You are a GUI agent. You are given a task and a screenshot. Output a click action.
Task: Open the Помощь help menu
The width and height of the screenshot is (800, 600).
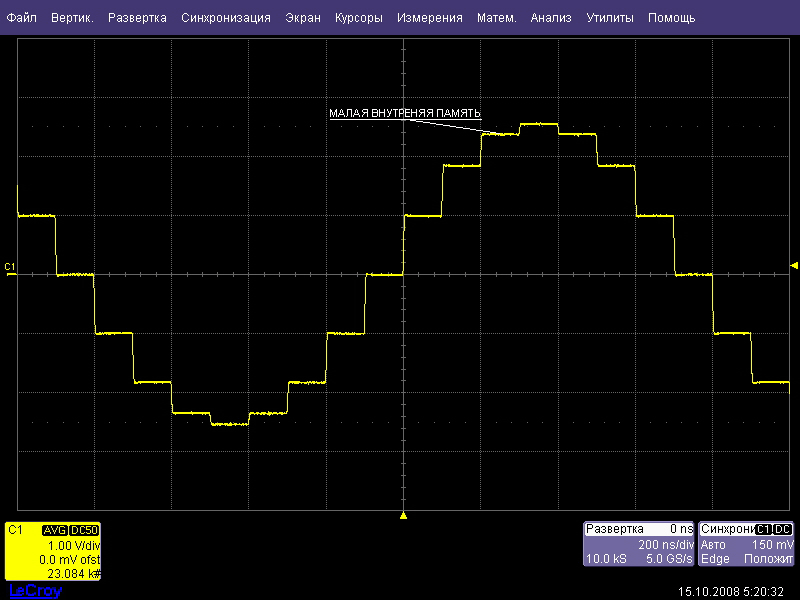pyautogui.click(x=671, y=18)
